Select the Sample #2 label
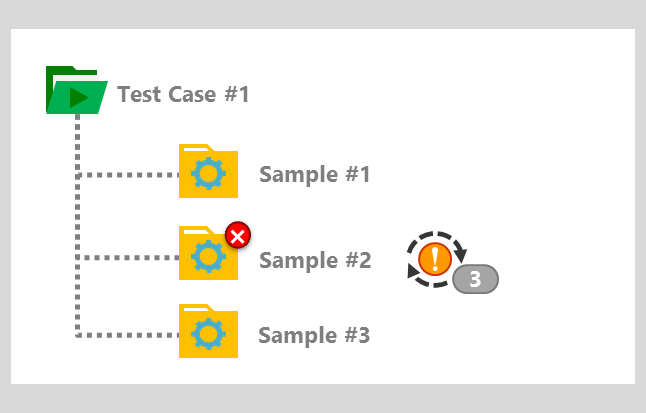The height and width of the screenshot is (413, 646). tap(315, 260)
